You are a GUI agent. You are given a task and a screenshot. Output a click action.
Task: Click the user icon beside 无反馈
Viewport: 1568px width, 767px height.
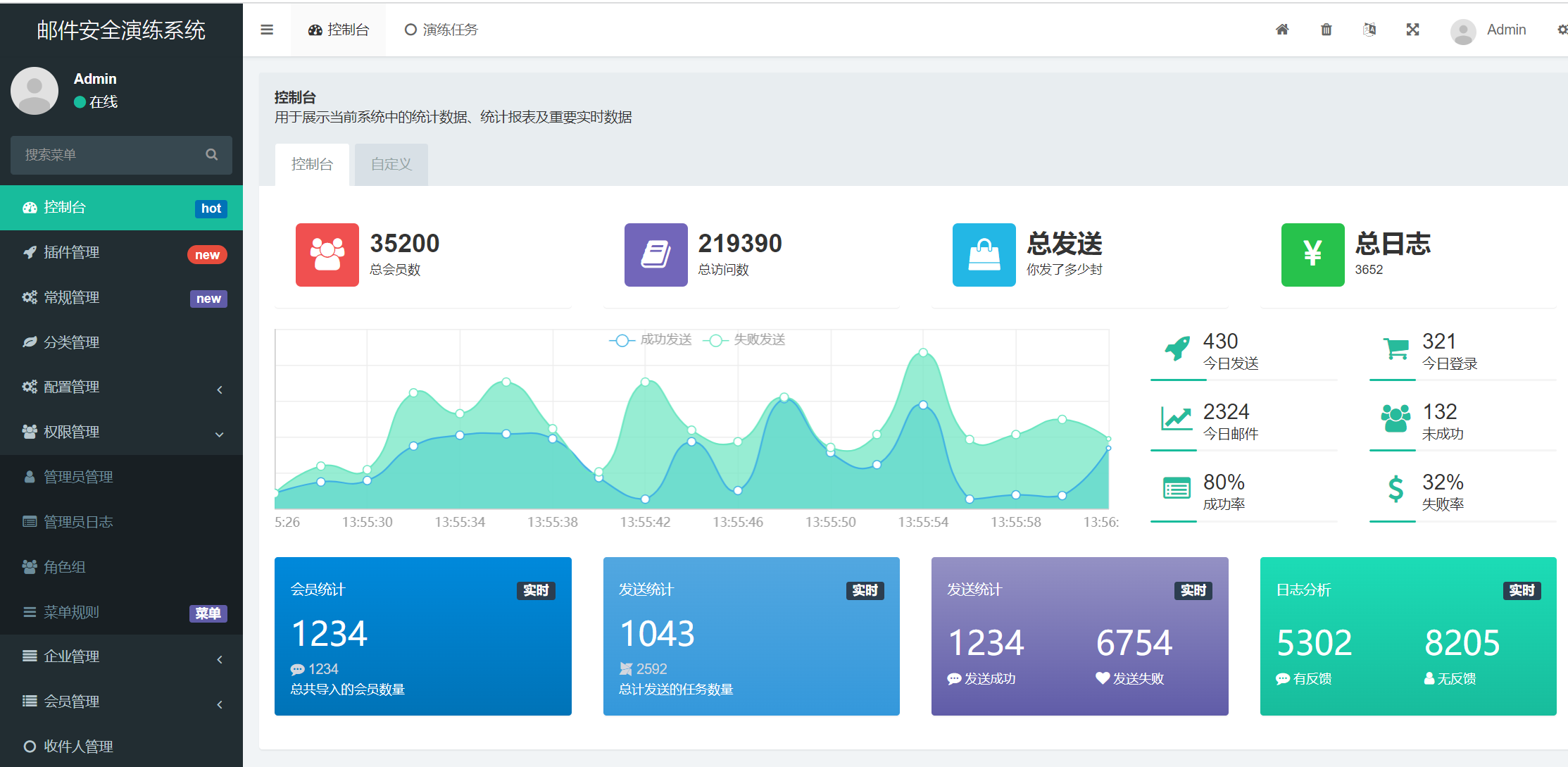(x=1429, y=678)
